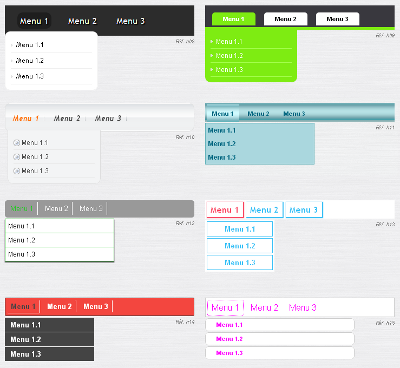This screenshot has height=368, width=400.
Task: Open Menu 2 in the dark top bar
Action: [x=82, y=21]
